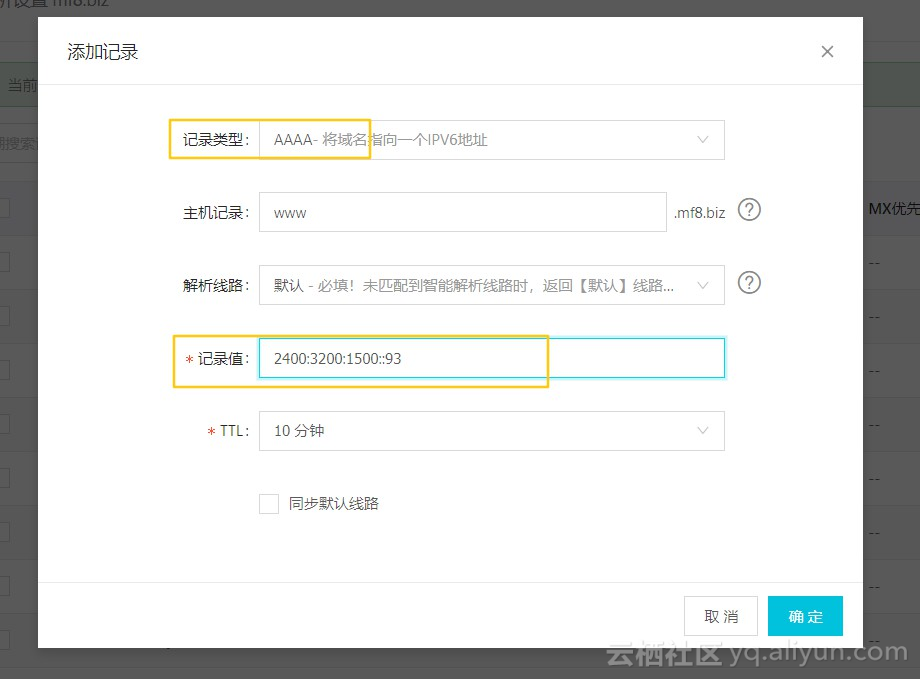Click the .mf8.biz domain suffix text
This screenshot has height=679, width=920.
tap(699, 212)
